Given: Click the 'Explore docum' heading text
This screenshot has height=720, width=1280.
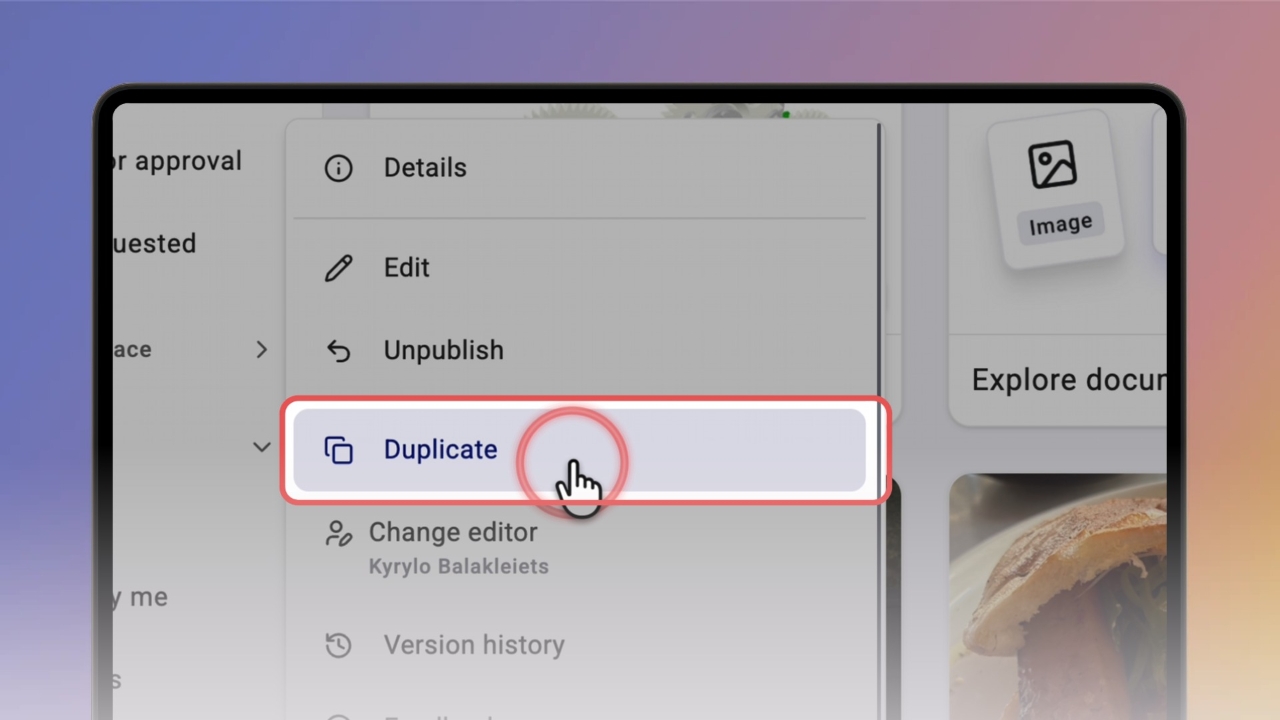Looking at the screenshot, I should (x=1069, y=380).
